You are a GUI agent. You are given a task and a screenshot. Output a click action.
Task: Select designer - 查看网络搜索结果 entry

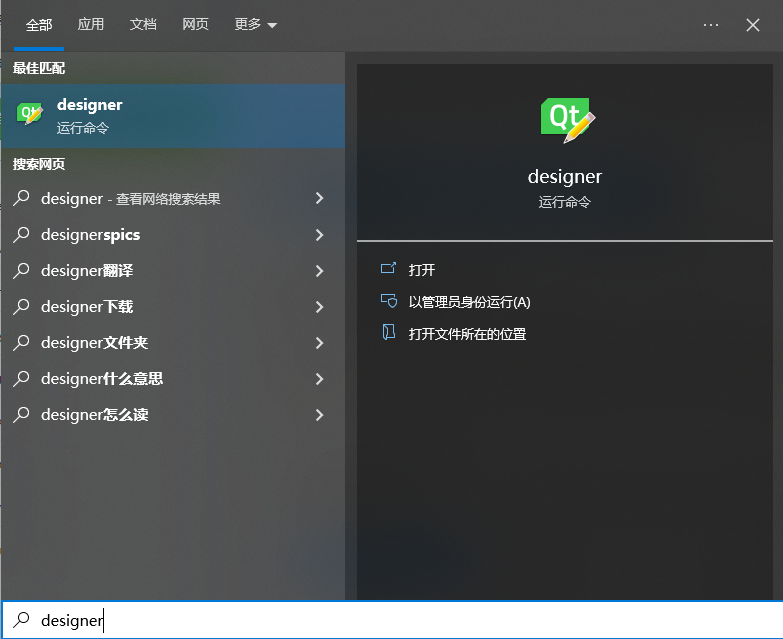pos(173,198)
